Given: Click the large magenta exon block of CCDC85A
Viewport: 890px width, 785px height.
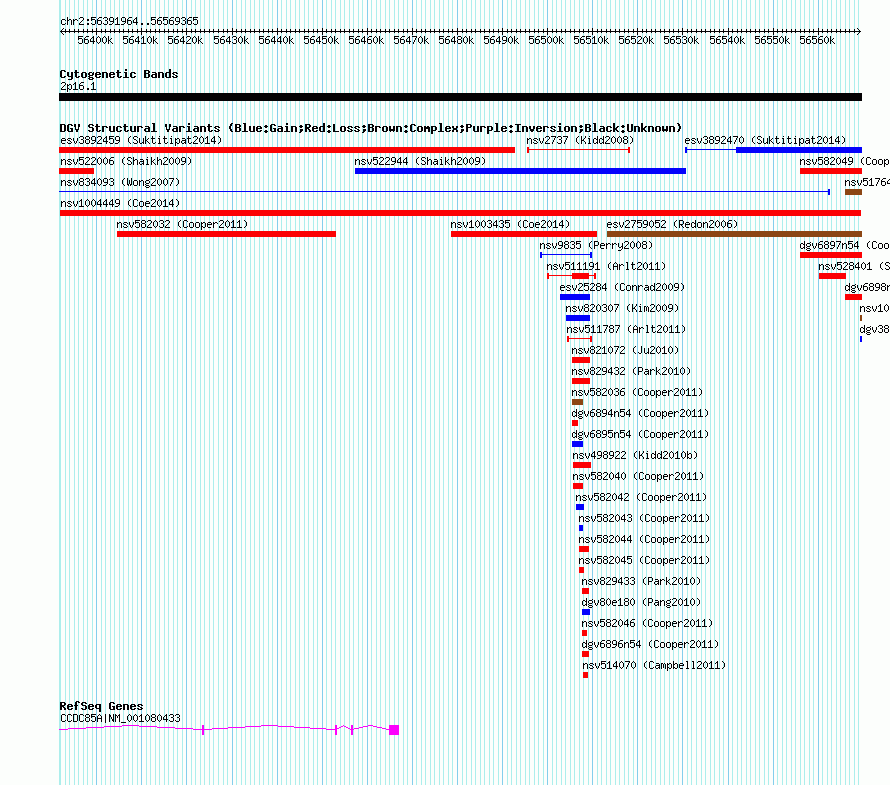Looking at the screenshot, I should (x=394, y=730).
